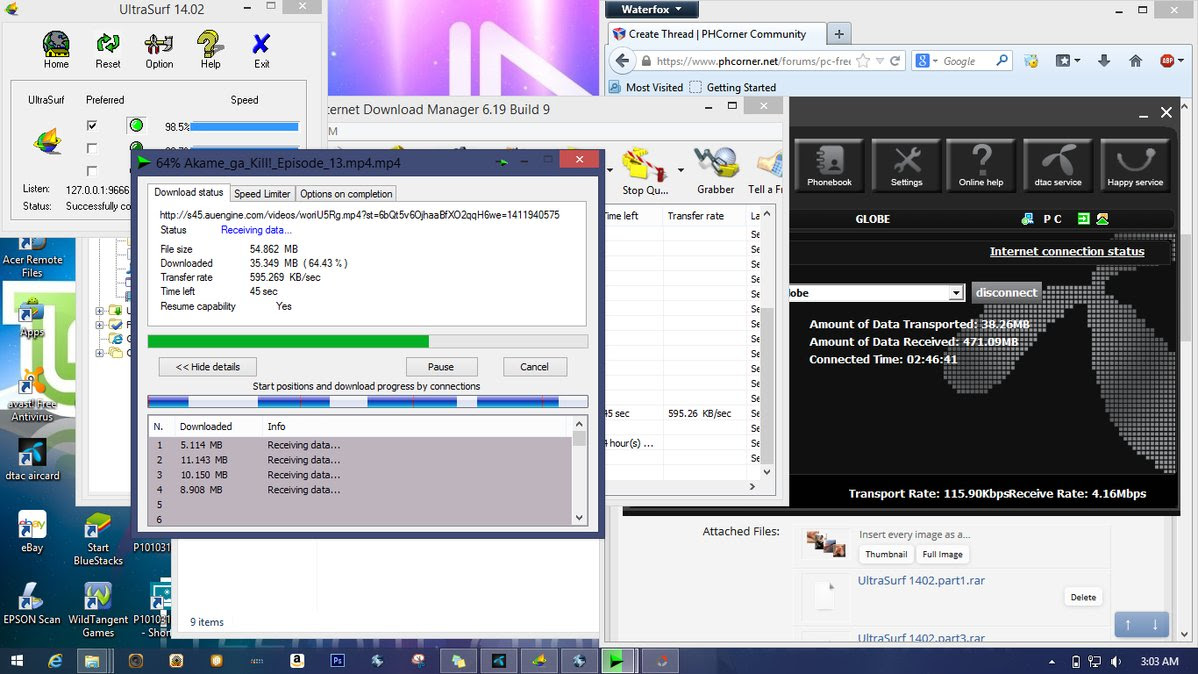Open WildTangent Games desktop shortcut
1198x674 pixels.
98,610
